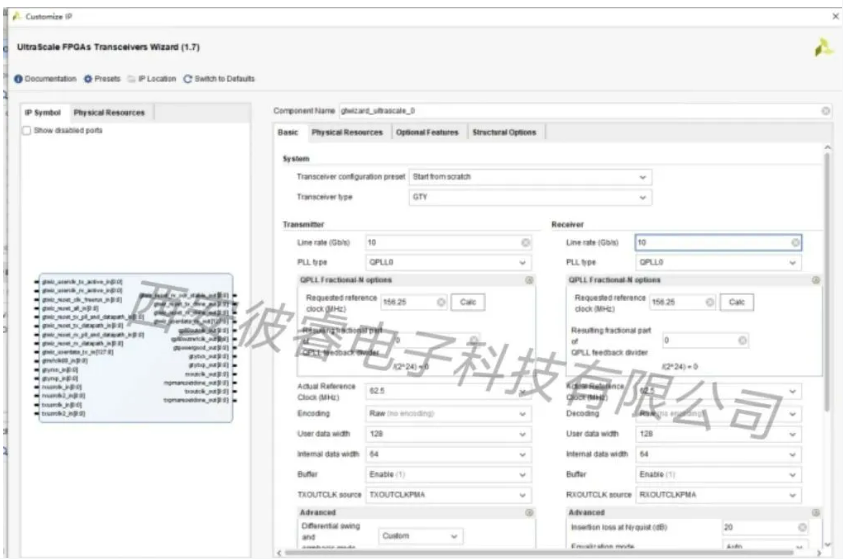The width and height of the screenshot is (843, 559).
Task: Open the Structural Options tab
Action: 504,132
